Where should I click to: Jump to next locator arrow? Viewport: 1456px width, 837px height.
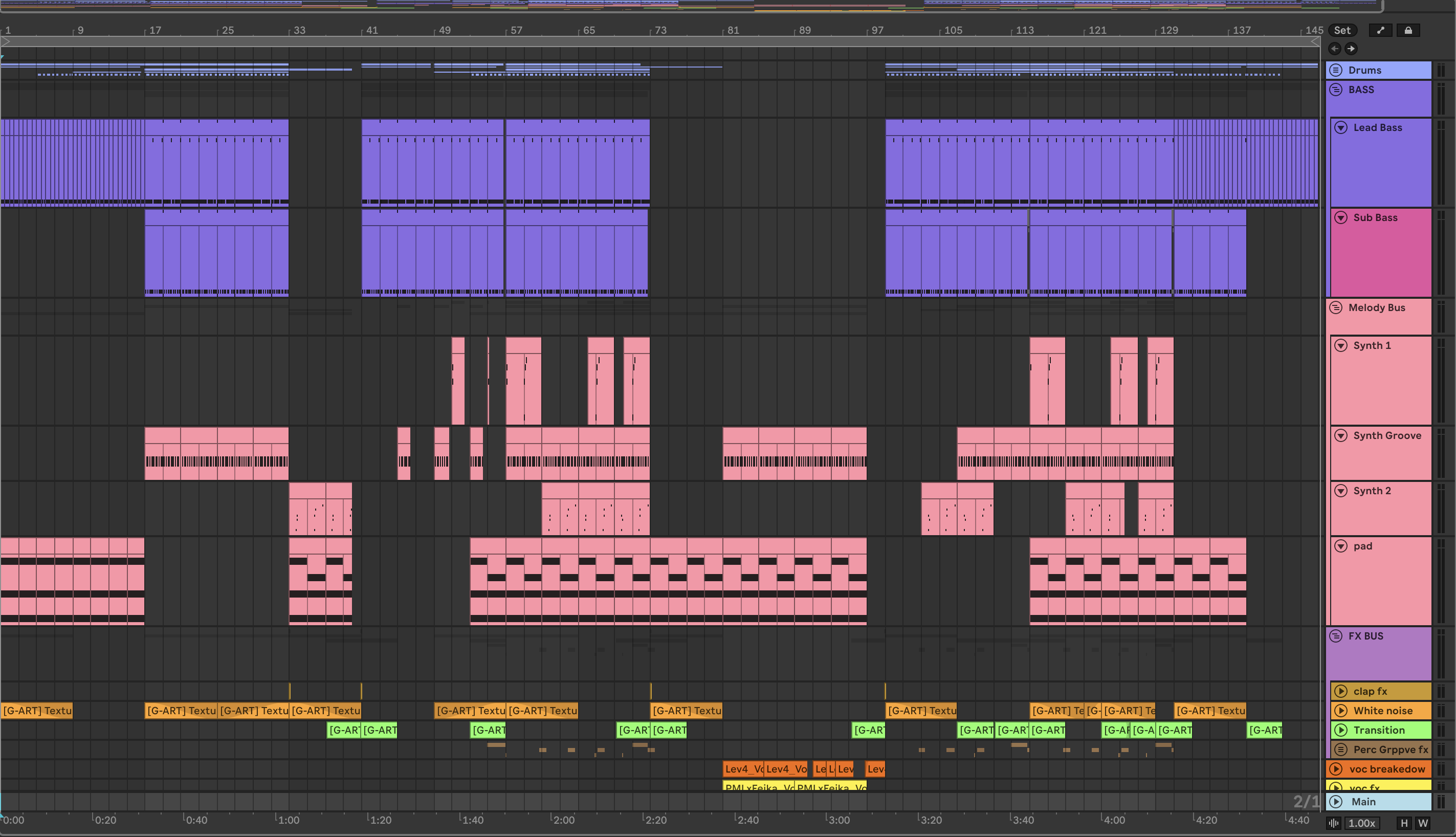pyautogui.click(x=1351, y=49)
